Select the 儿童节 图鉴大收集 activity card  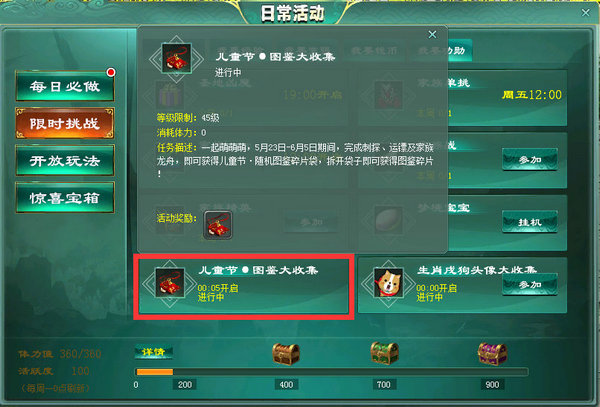pyautogui.click(x=244, y=286)
